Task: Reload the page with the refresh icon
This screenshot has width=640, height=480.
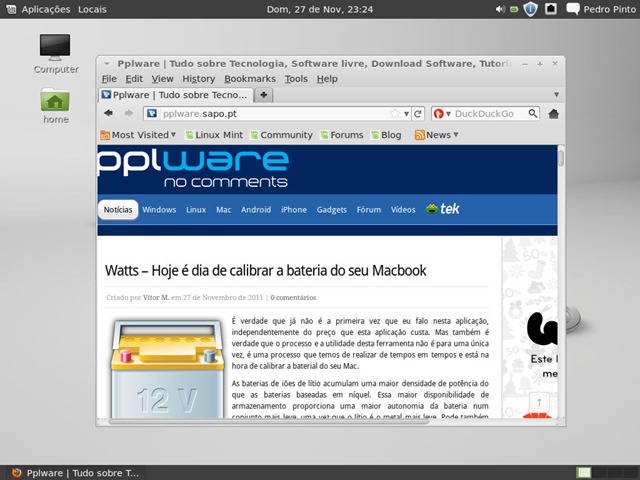Action: 418,114
